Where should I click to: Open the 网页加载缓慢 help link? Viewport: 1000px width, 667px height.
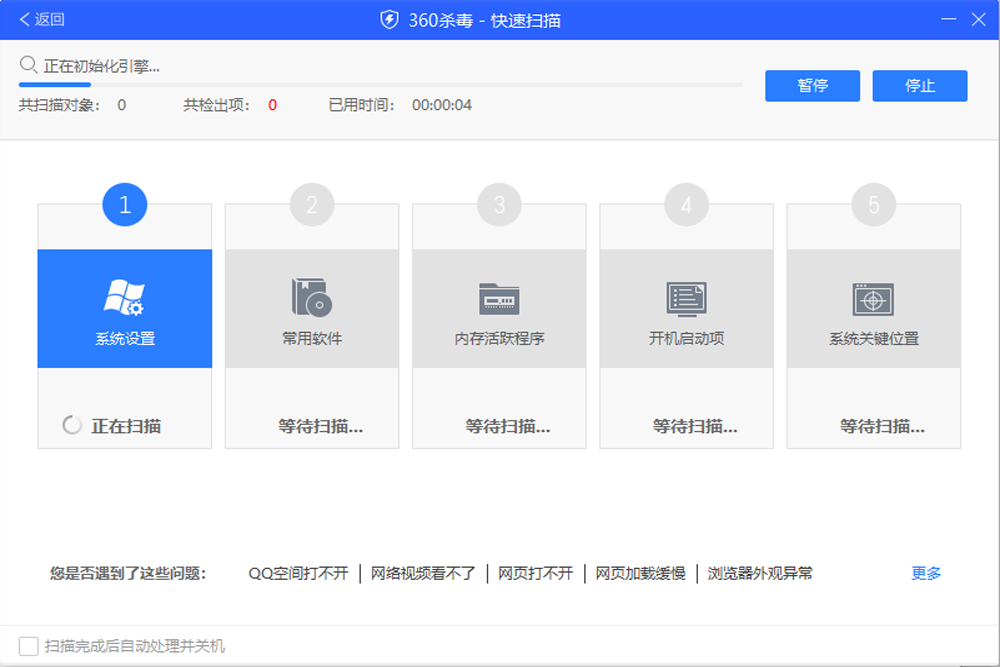coord(640,573)
